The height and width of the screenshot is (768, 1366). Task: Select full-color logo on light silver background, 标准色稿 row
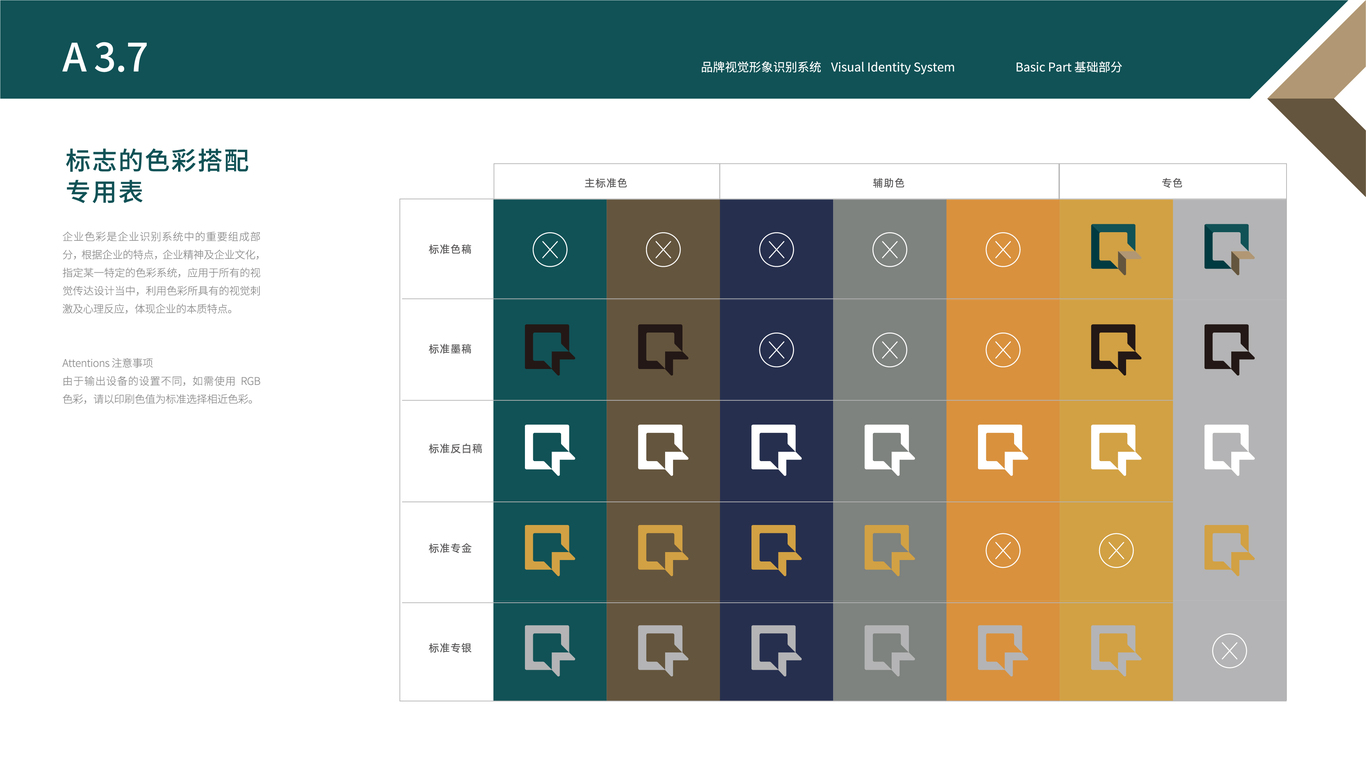[1230, 249]
